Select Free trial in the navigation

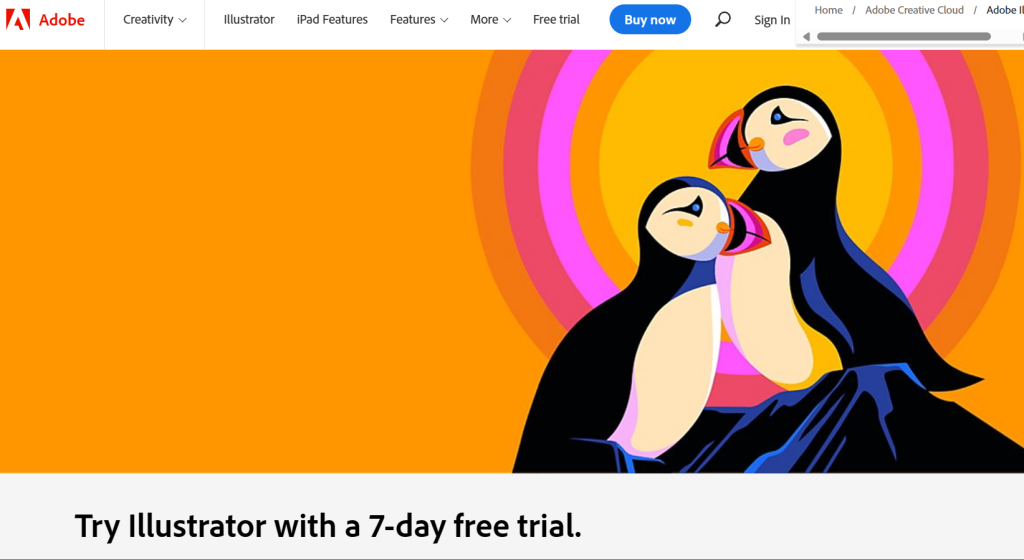tap(556, 20)
